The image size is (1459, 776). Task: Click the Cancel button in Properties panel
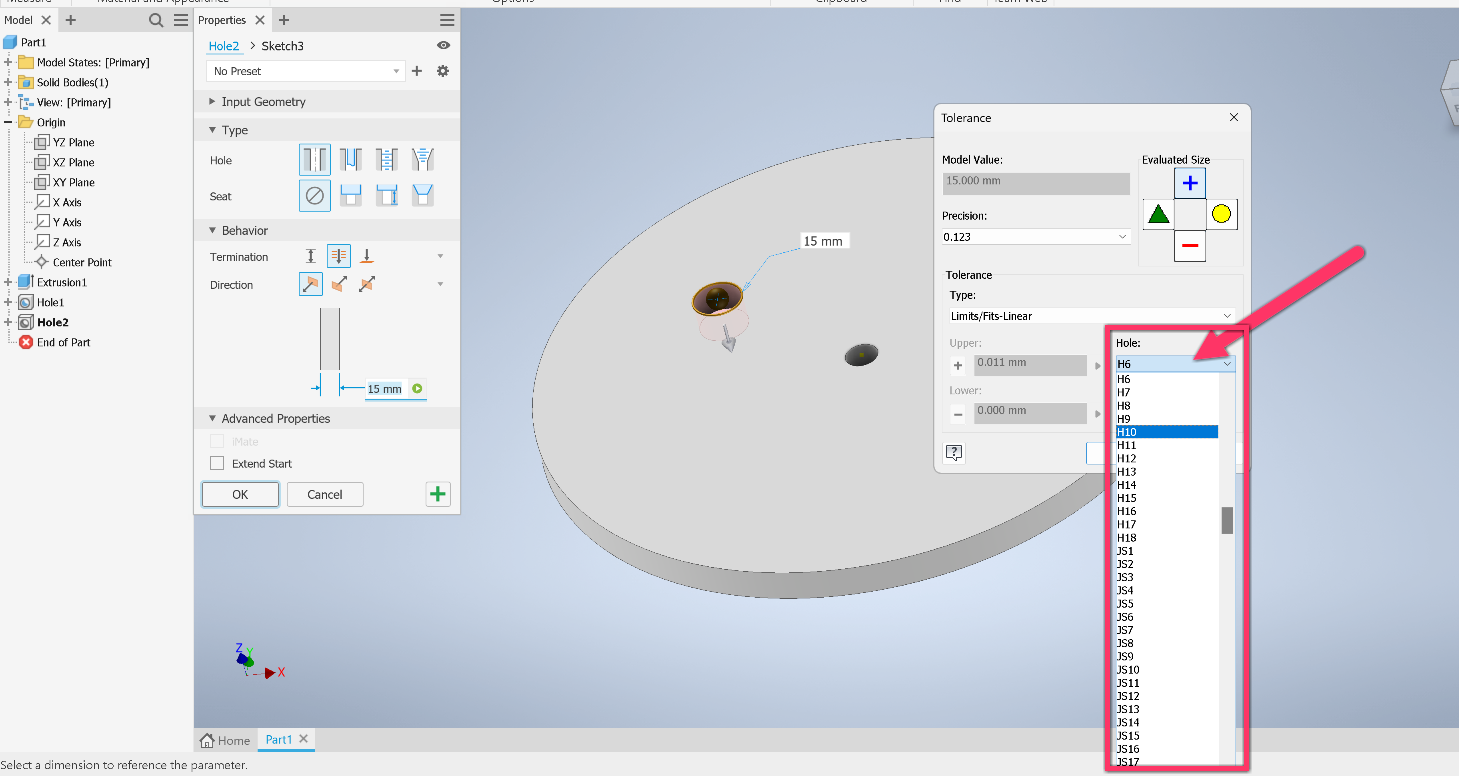tap(325, 494)
